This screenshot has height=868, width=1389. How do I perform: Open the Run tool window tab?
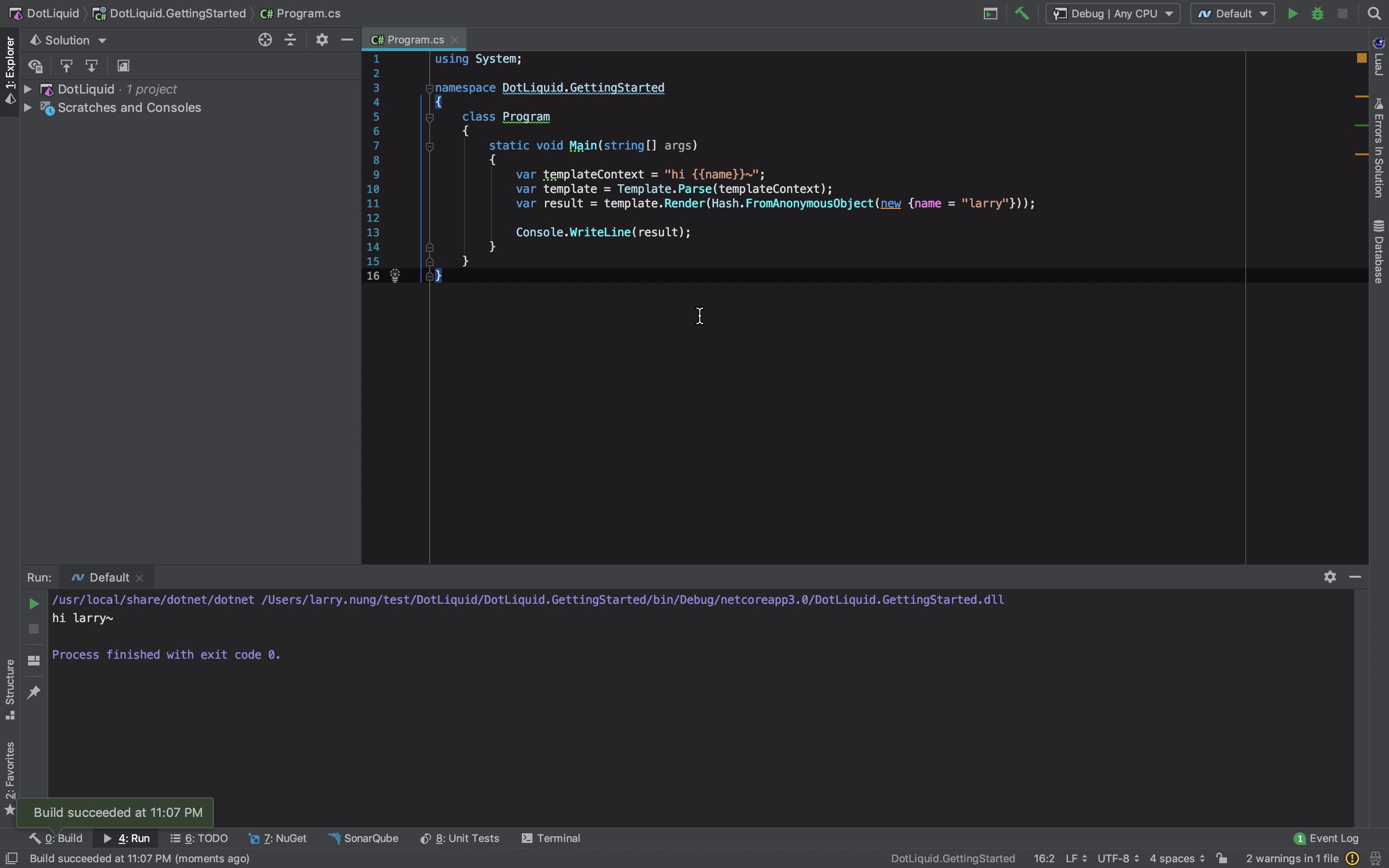(127, 838)
